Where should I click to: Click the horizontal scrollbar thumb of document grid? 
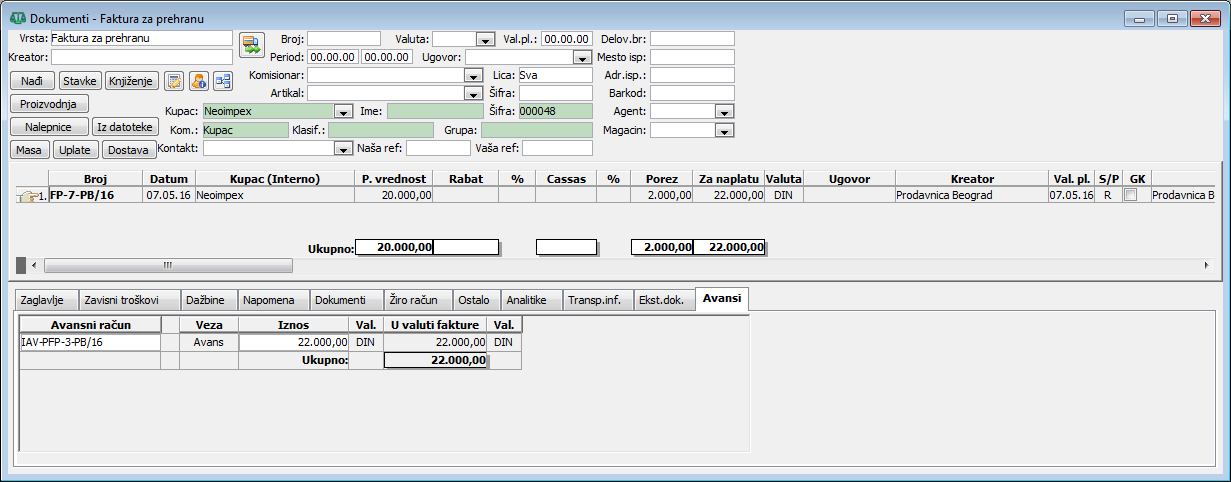point(168,265)
